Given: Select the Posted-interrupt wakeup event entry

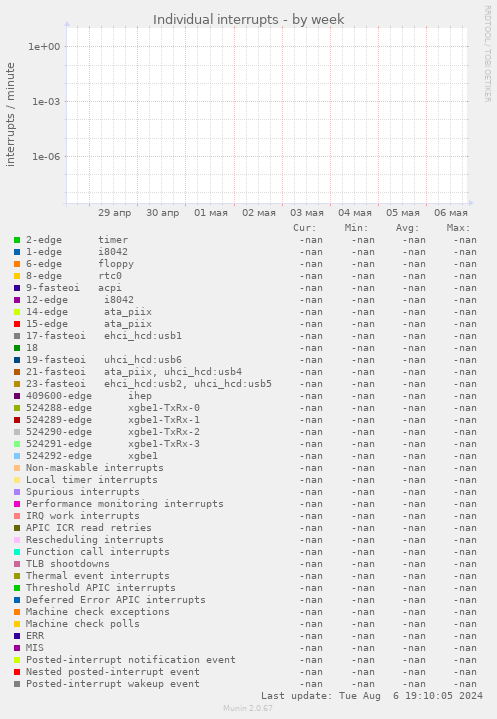Looking at the screenshot, I should (x=113, y=684).
